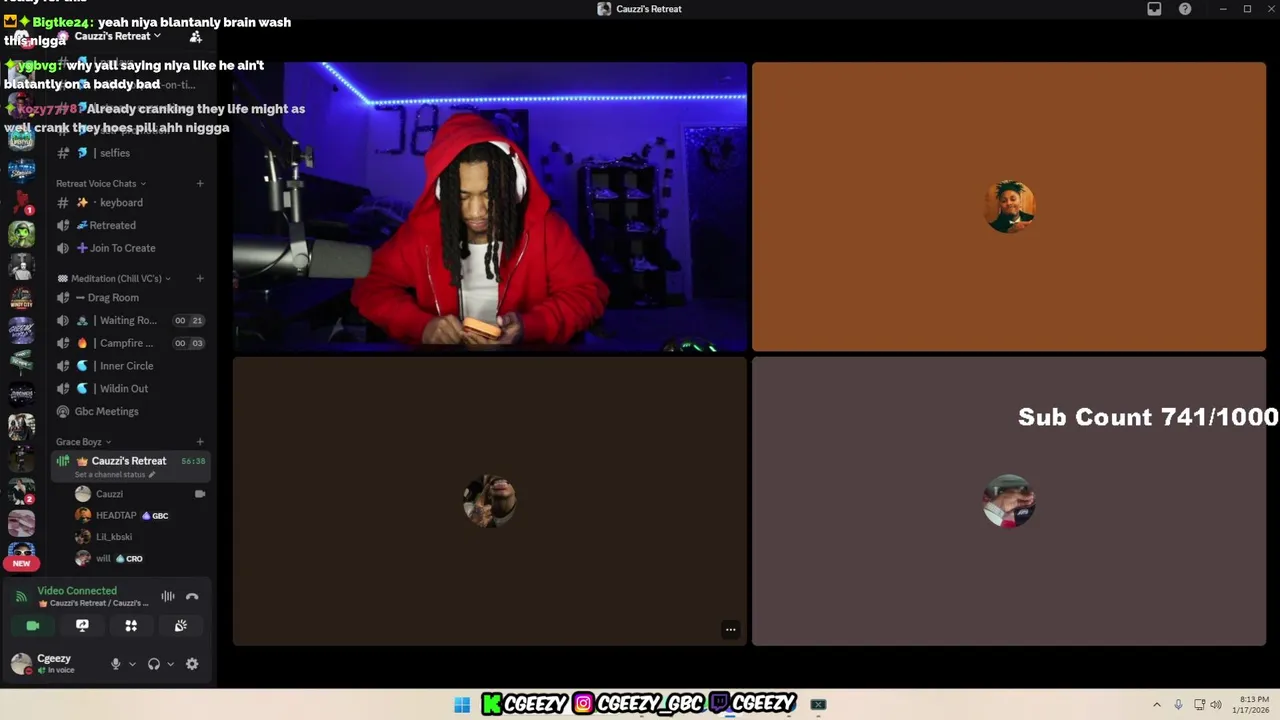The image size is (1280, 720).
Task: Open headphone output options arrow
Action: pyautogui.click(x=170, y=664)
